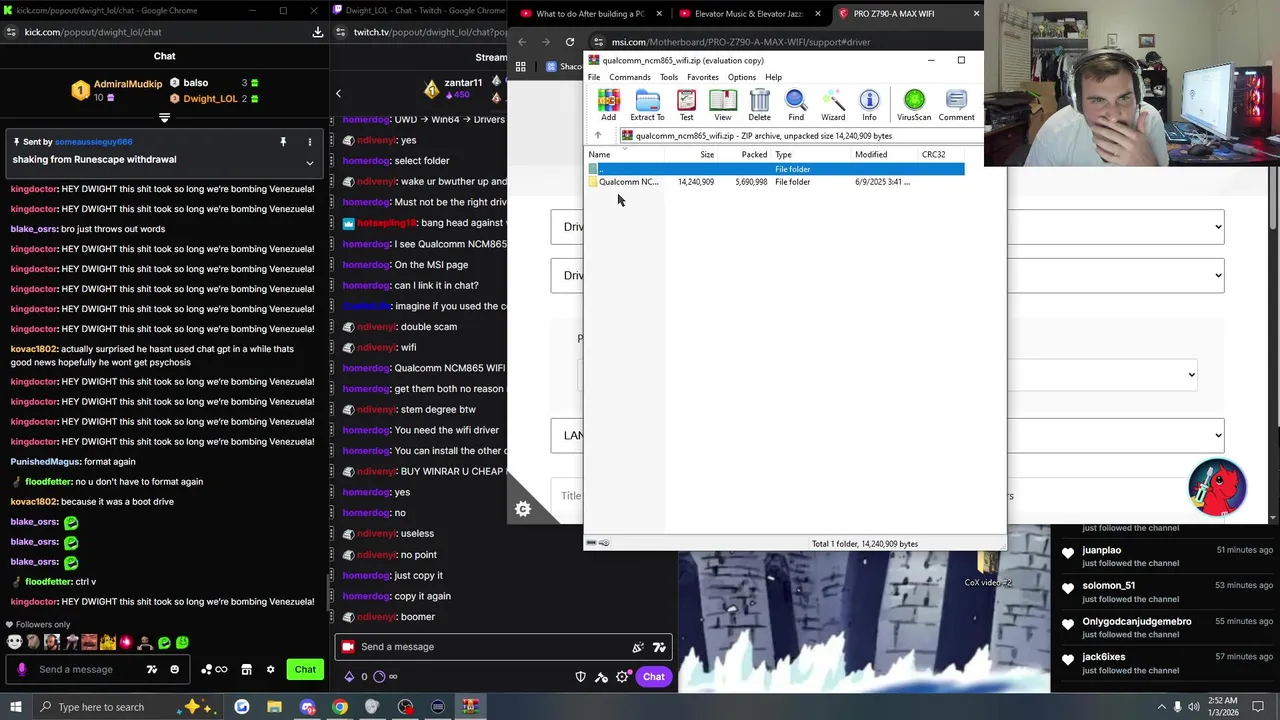Launch the WinRAR Wizard
This screenshot has width=1280, height=720.
pyautogui.click(x=833, y=105)
